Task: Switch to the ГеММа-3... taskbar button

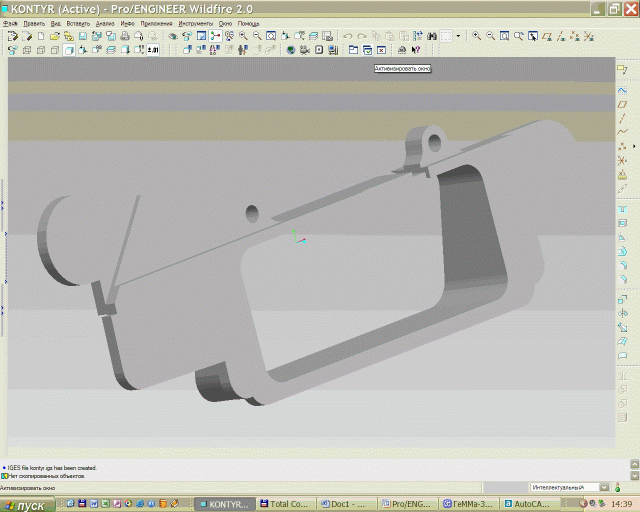Action: (469, 504)
